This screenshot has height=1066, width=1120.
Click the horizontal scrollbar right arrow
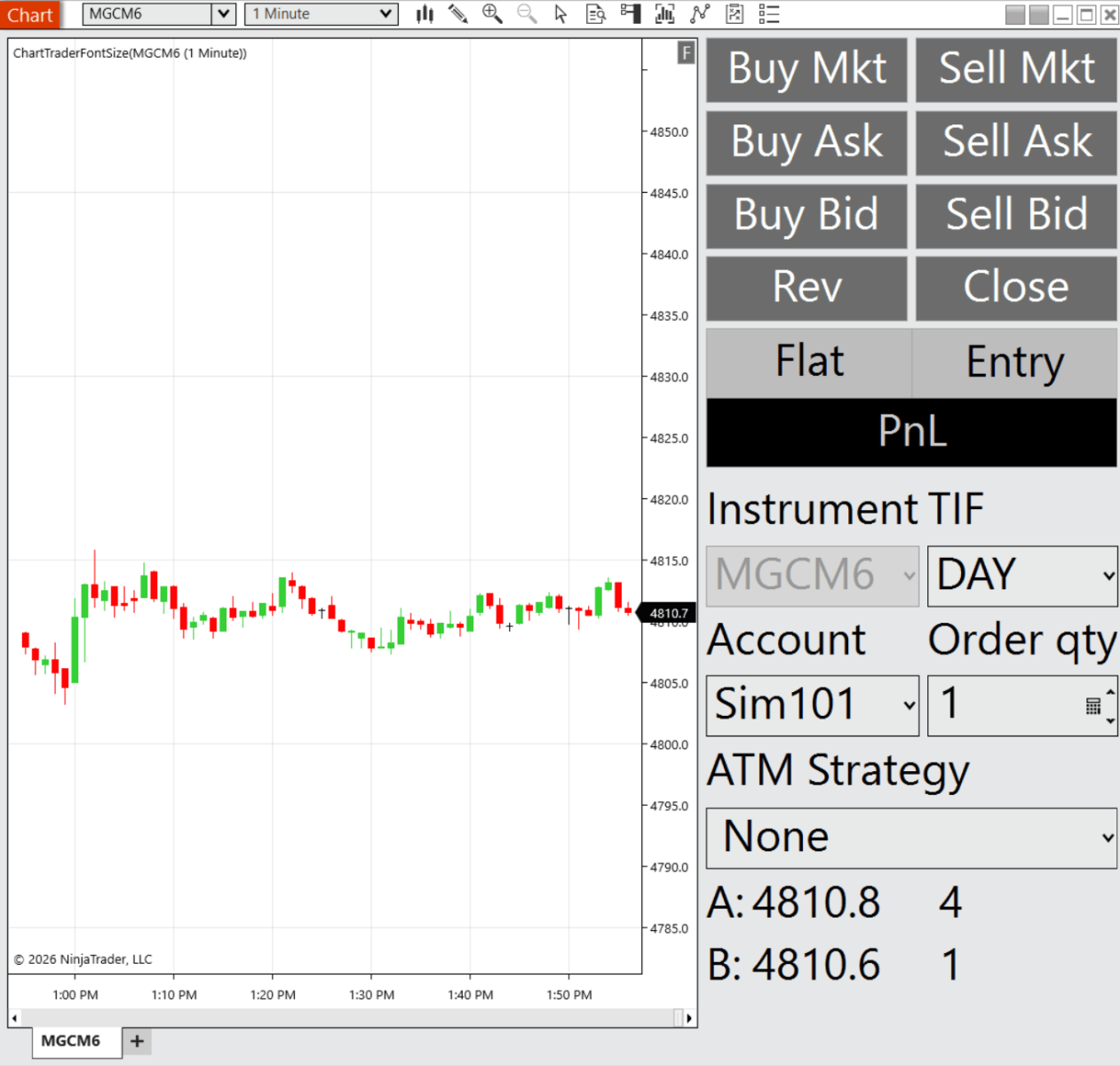click(690, 1018)
